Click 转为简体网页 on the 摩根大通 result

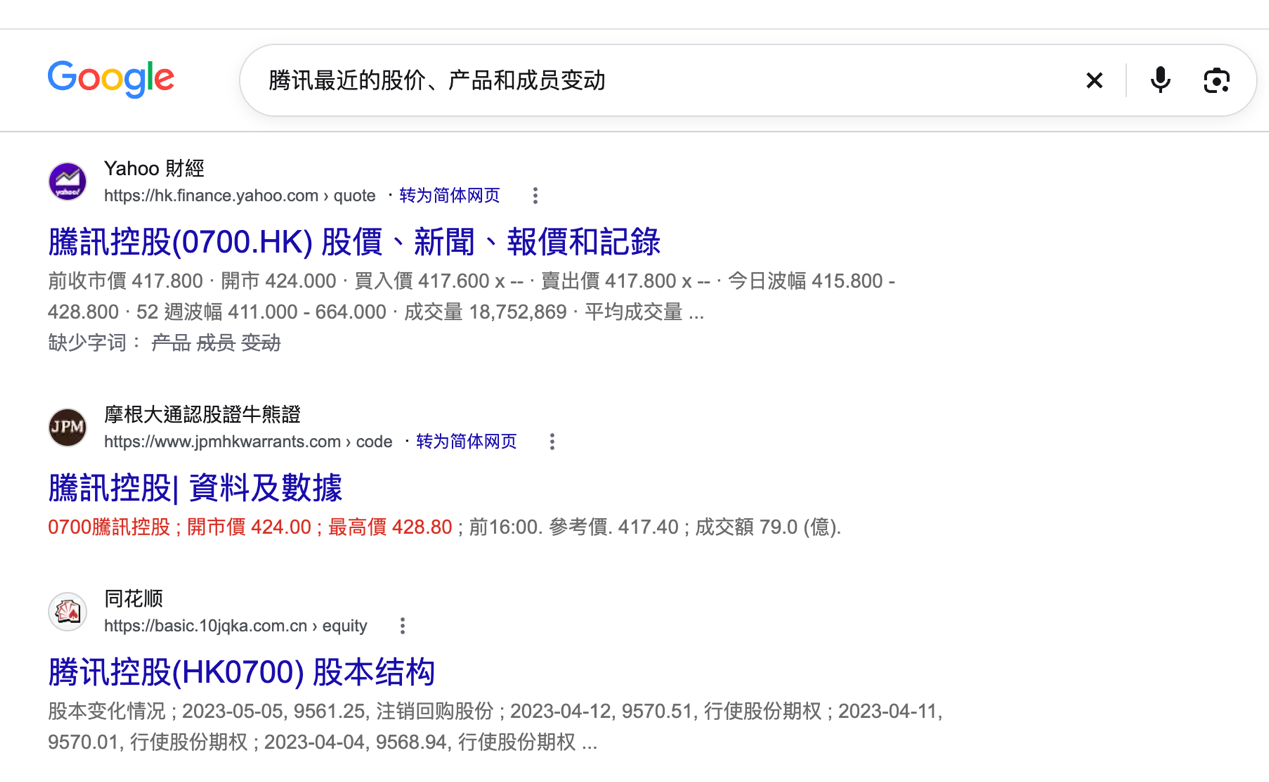tap(466, 442)
